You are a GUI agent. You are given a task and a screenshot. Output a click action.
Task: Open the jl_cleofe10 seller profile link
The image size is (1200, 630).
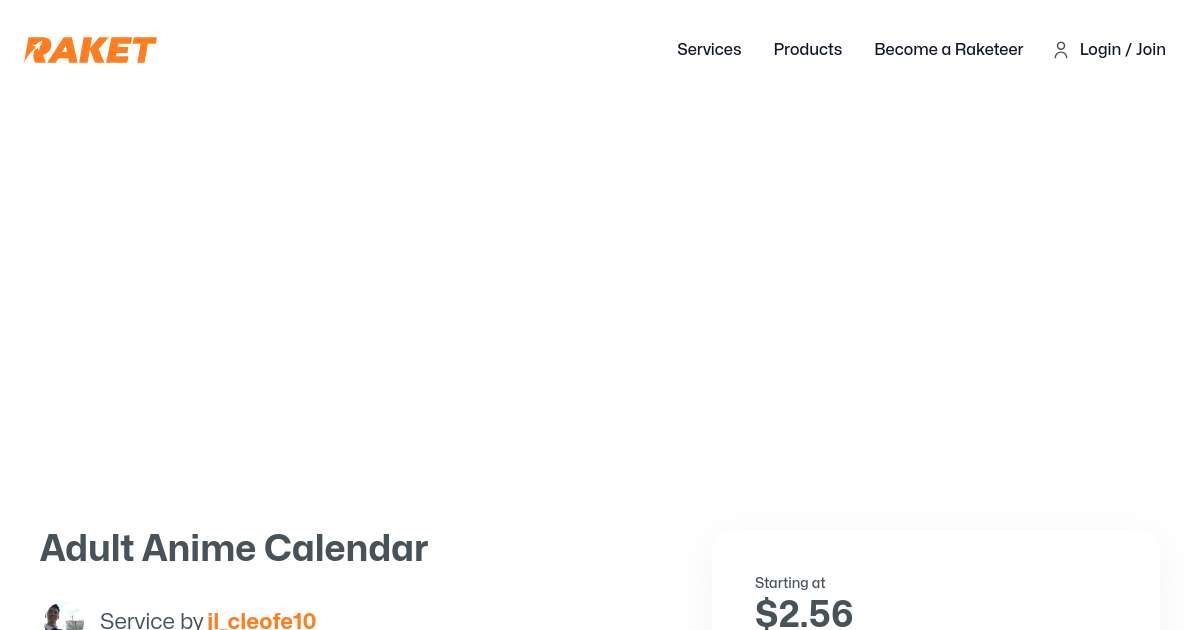pos(261,621)
